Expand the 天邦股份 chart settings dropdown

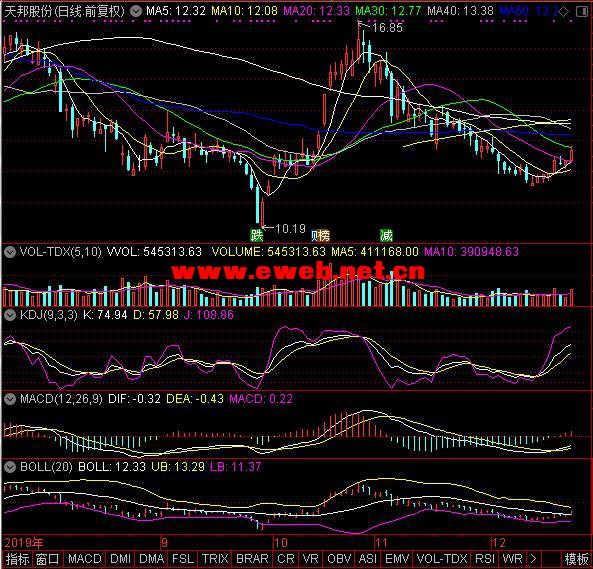[136, 11]
